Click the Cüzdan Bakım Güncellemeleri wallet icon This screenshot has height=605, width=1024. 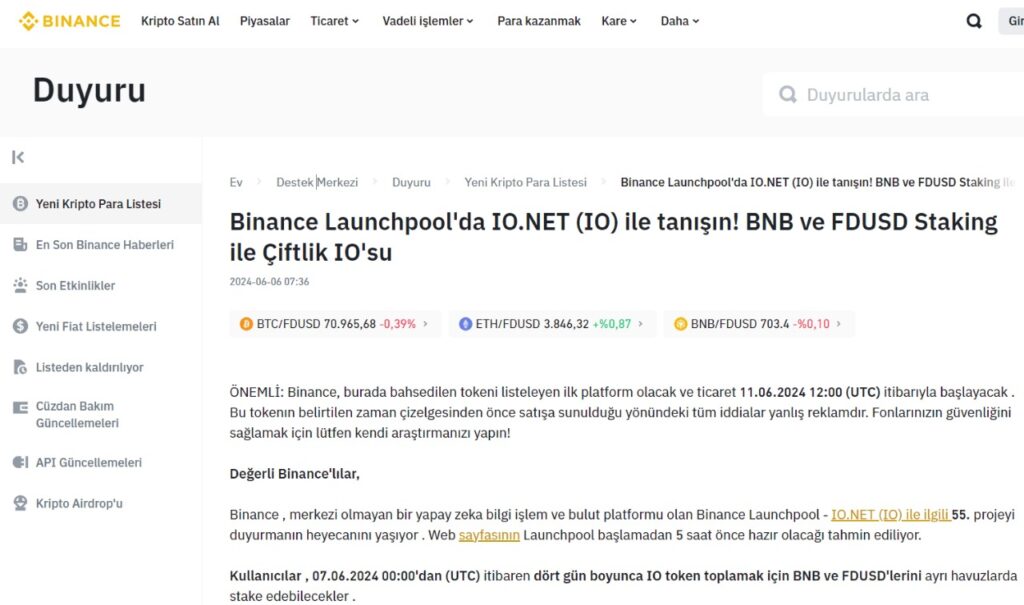[20, 408]
